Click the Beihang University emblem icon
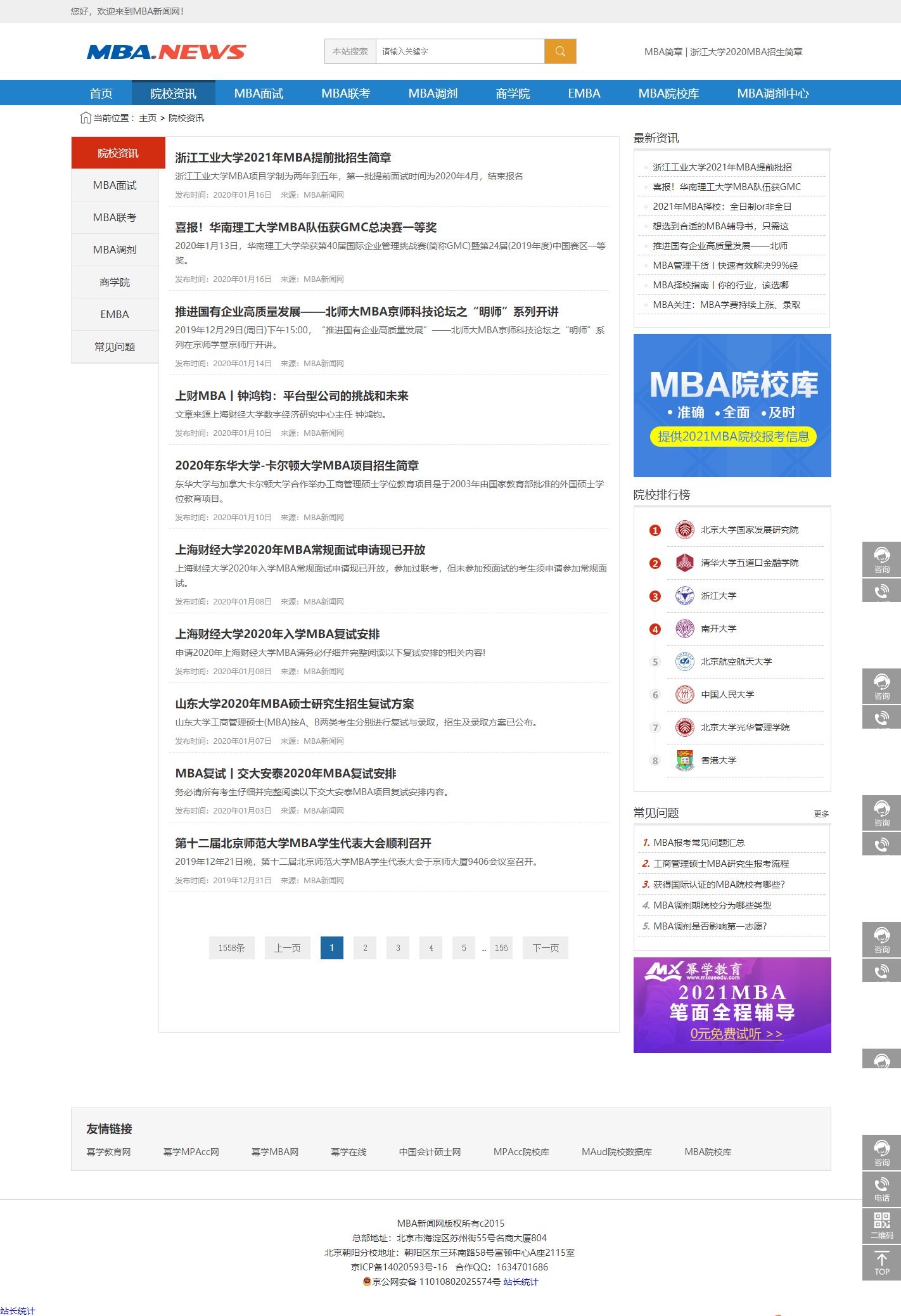 click(x=684, y=661)
